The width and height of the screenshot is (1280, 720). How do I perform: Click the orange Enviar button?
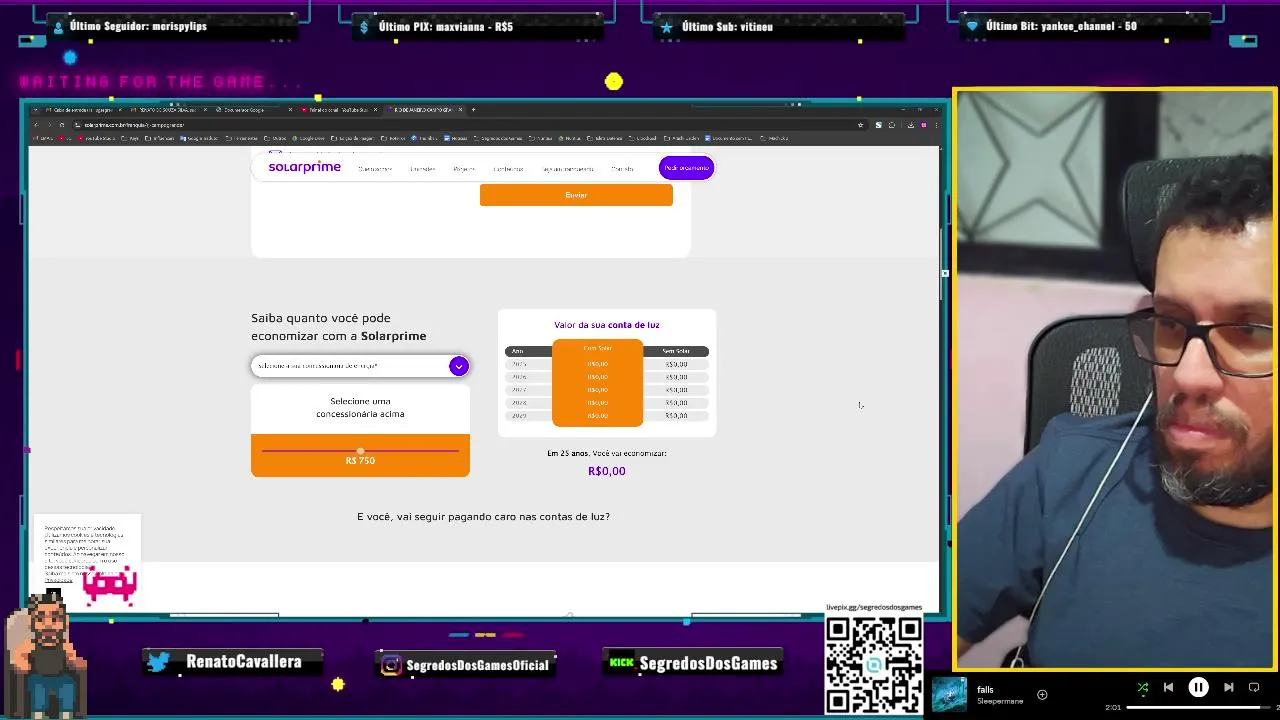click(576, 195)
